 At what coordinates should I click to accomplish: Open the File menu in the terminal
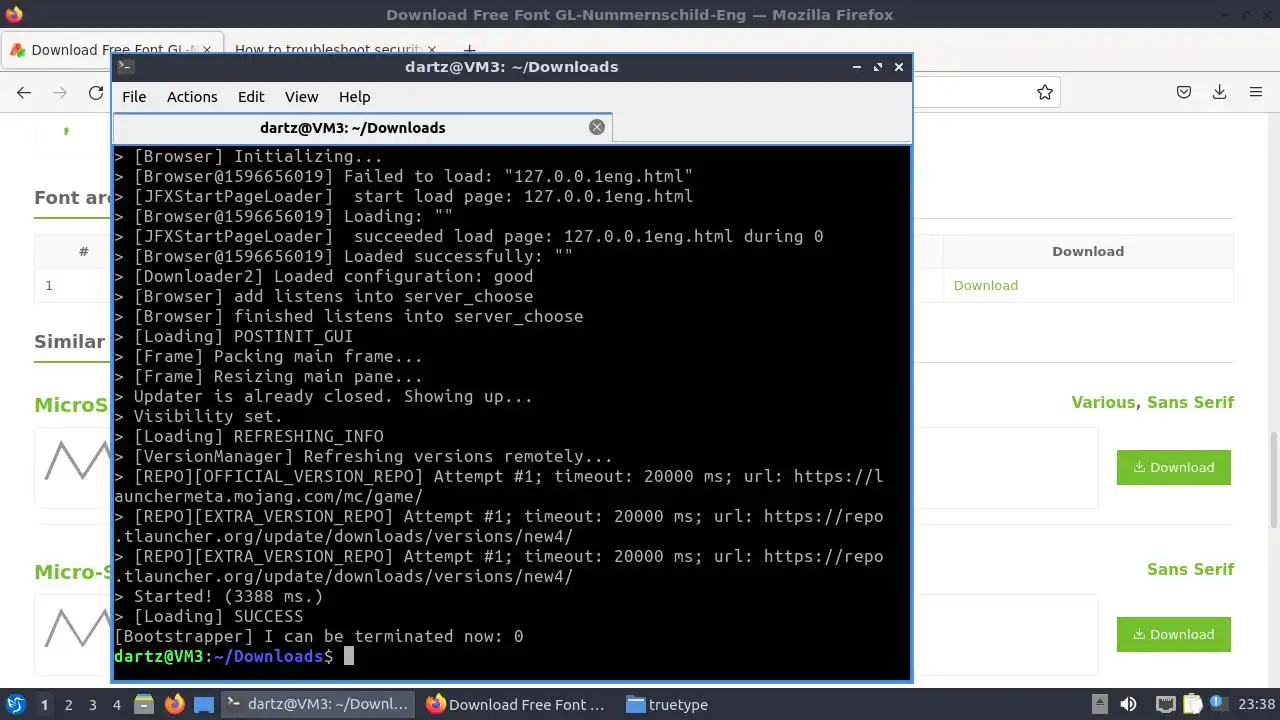[134, 97]
